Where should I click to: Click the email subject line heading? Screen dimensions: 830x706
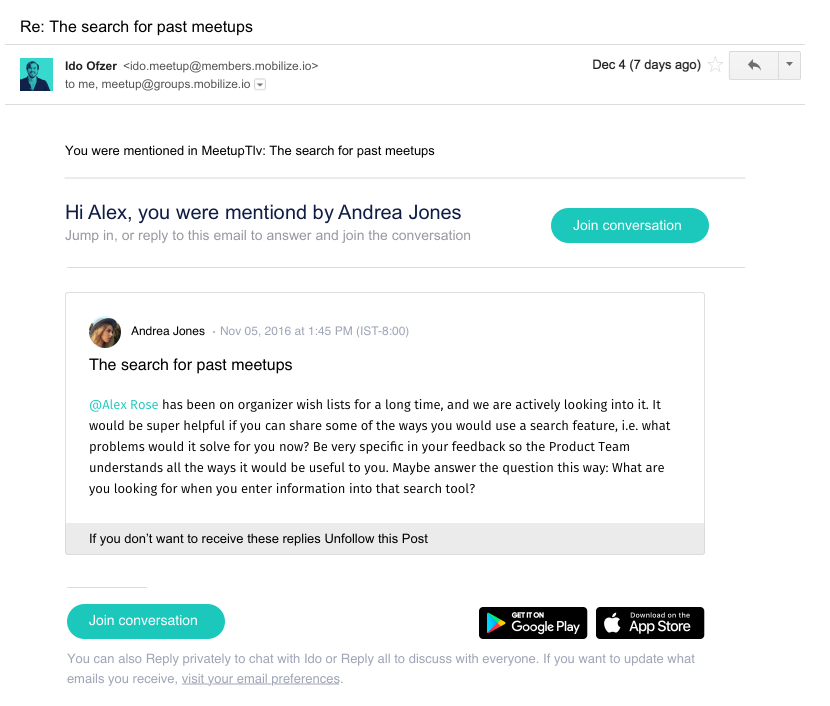coord(136,27)
